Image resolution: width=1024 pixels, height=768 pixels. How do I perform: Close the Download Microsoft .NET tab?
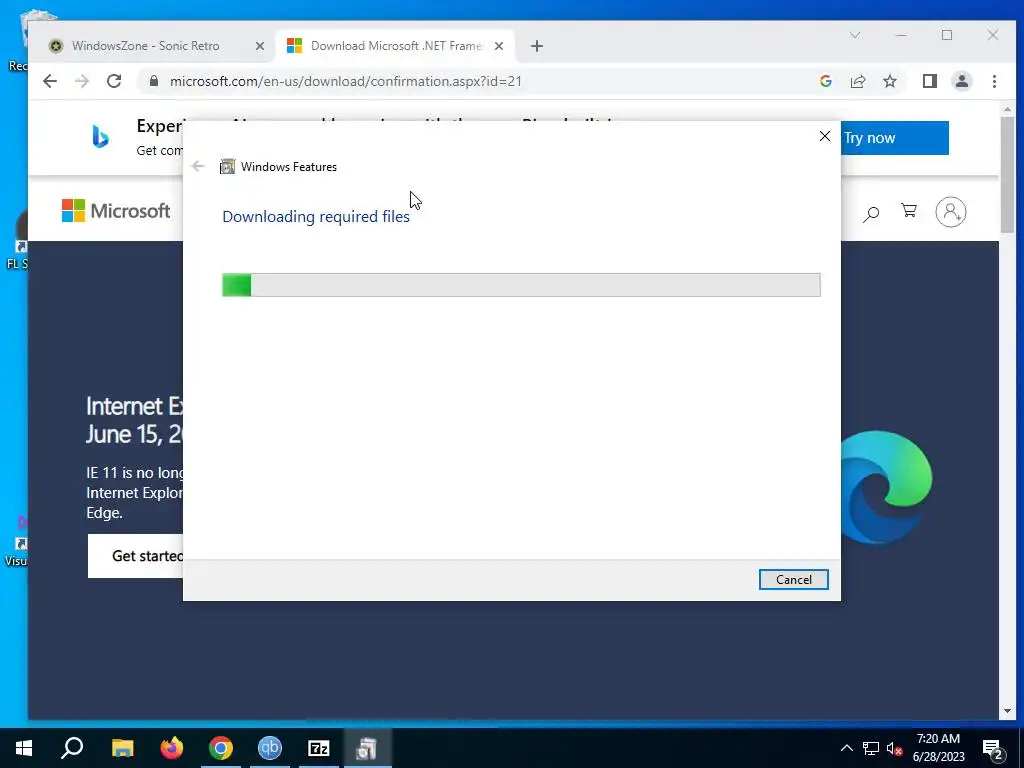point(499,46)
